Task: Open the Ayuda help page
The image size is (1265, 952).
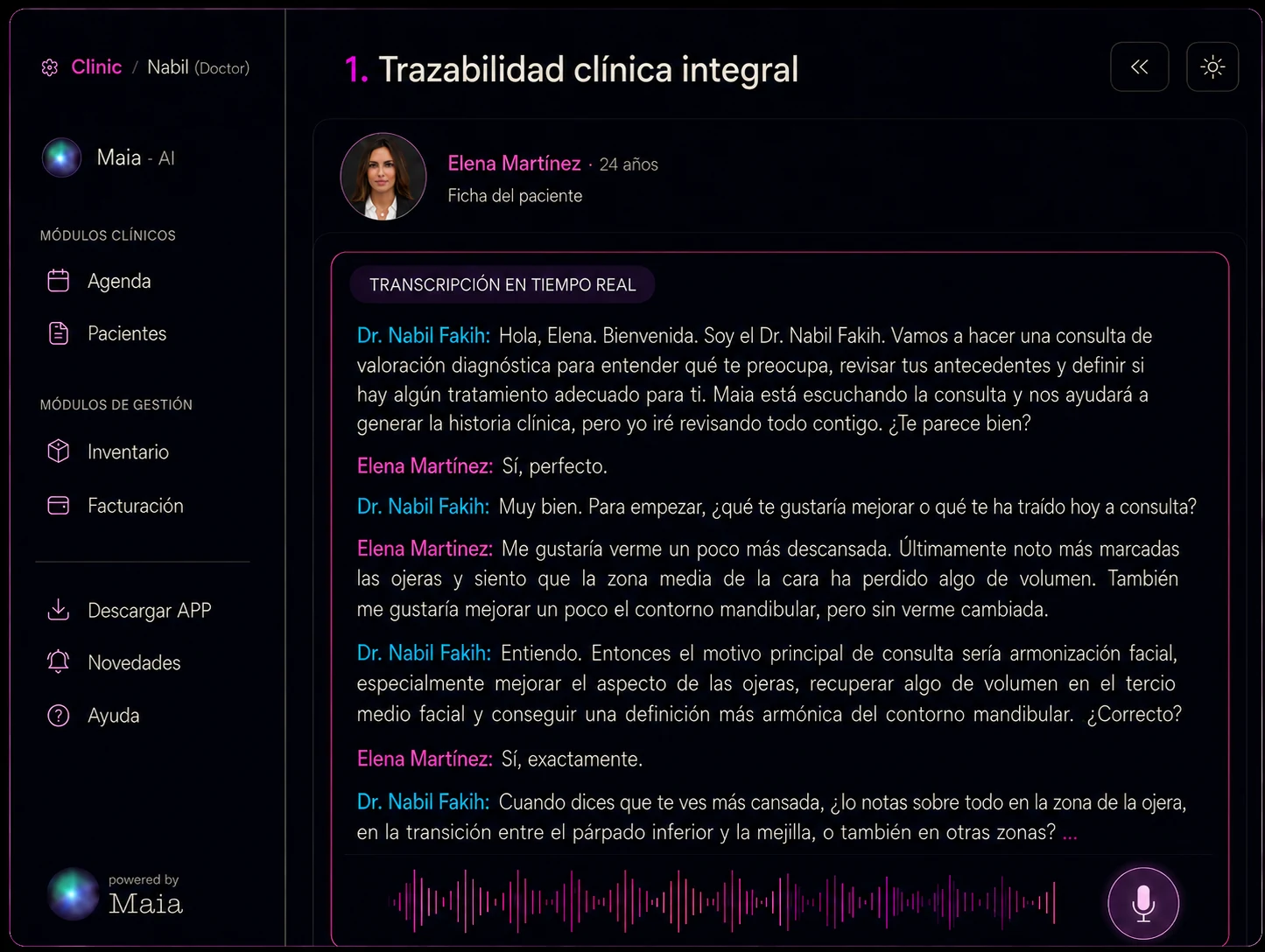Action: click(114, 715)
